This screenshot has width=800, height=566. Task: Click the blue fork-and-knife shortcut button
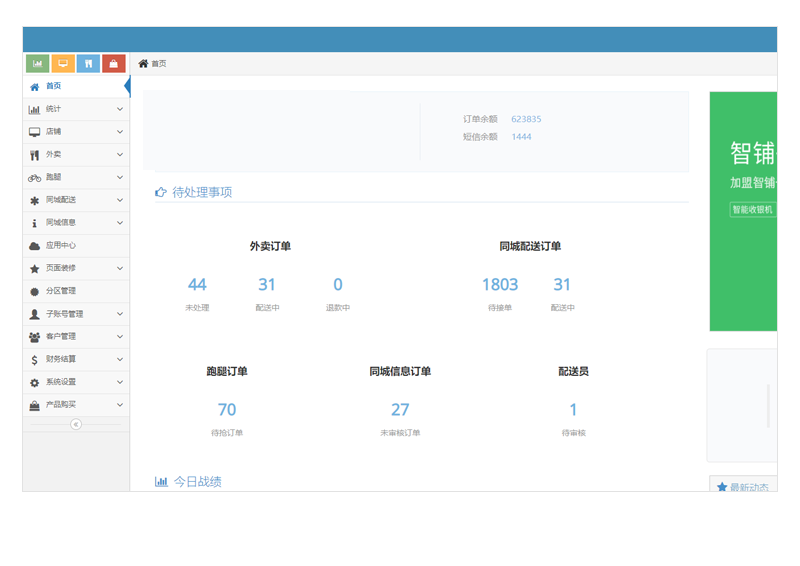tap(88, 64)
